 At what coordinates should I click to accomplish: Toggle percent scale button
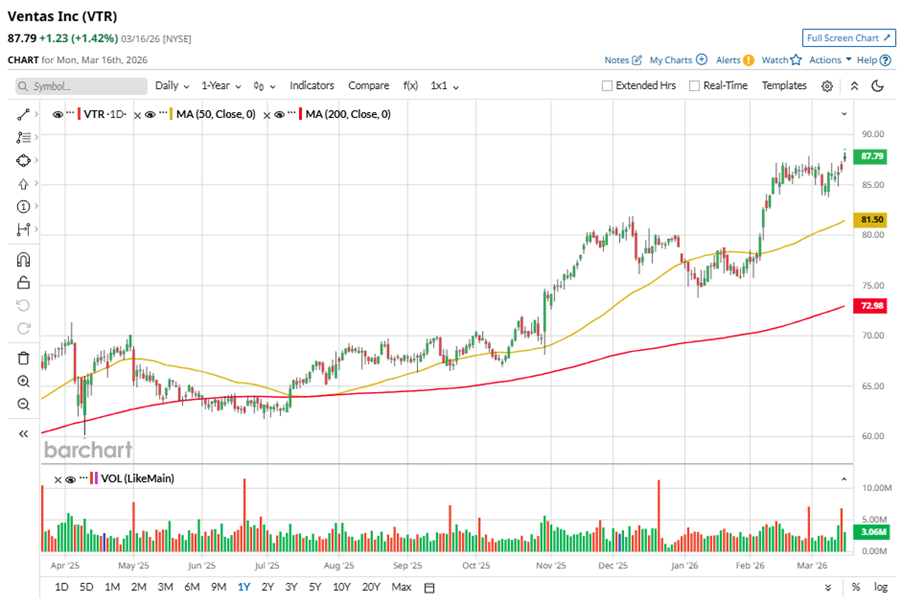[856, 587]
